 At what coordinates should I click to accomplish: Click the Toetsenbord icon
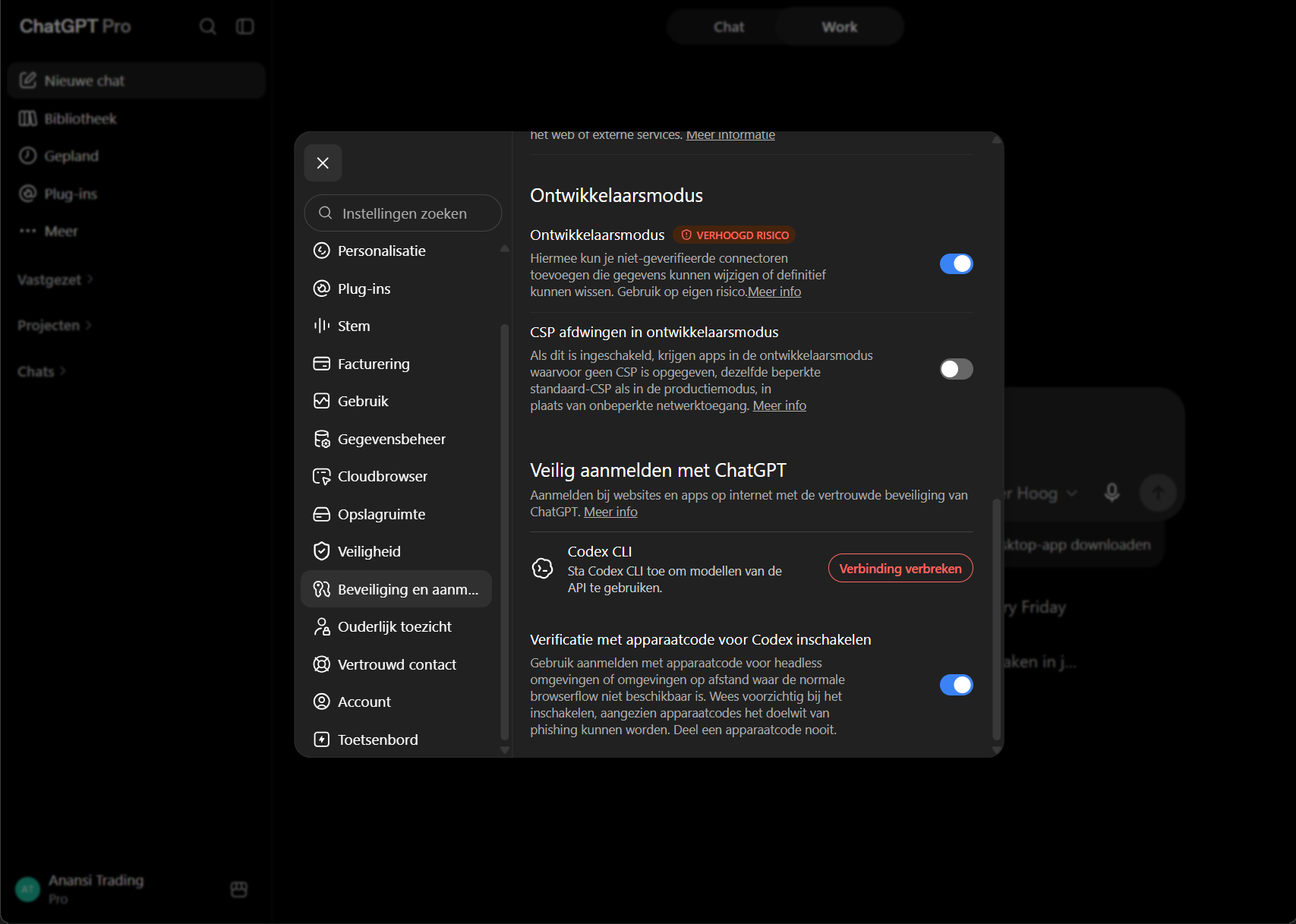[322, 740]
